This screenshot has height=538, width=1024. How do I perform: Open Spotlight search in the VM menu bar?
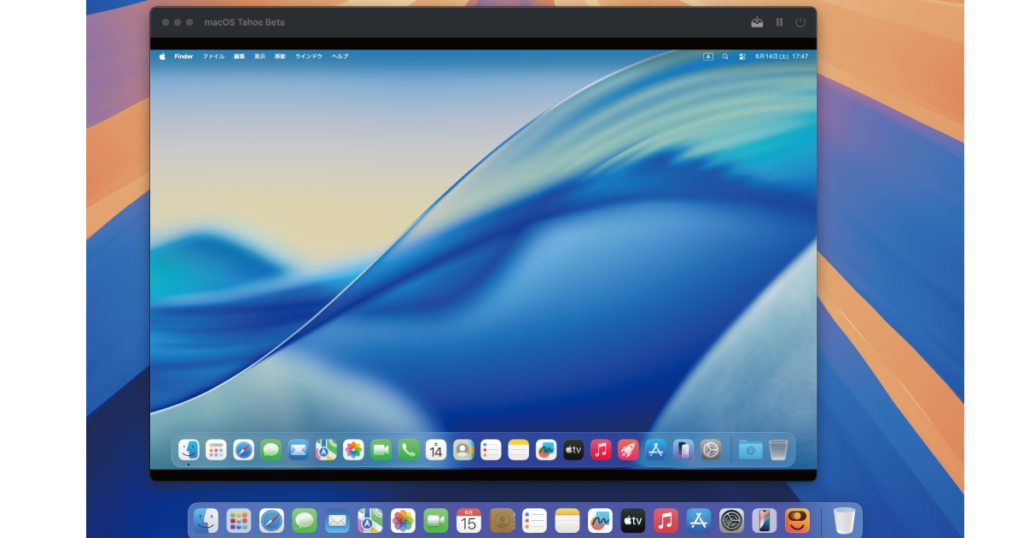(x=725, y=57)
